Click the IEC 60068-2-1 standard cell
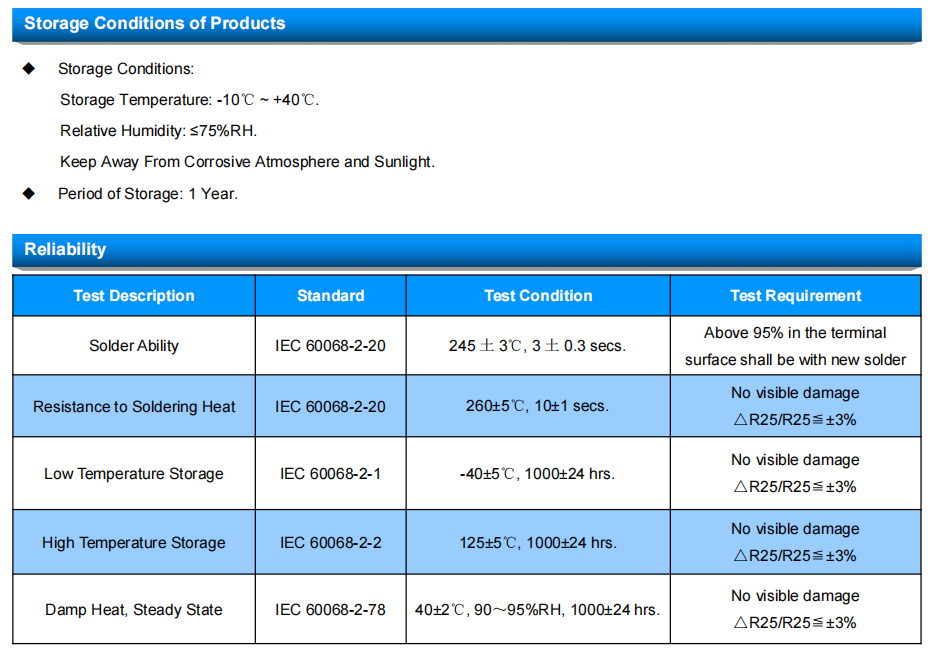The image size is (936, 657). (x=331, y=474)
